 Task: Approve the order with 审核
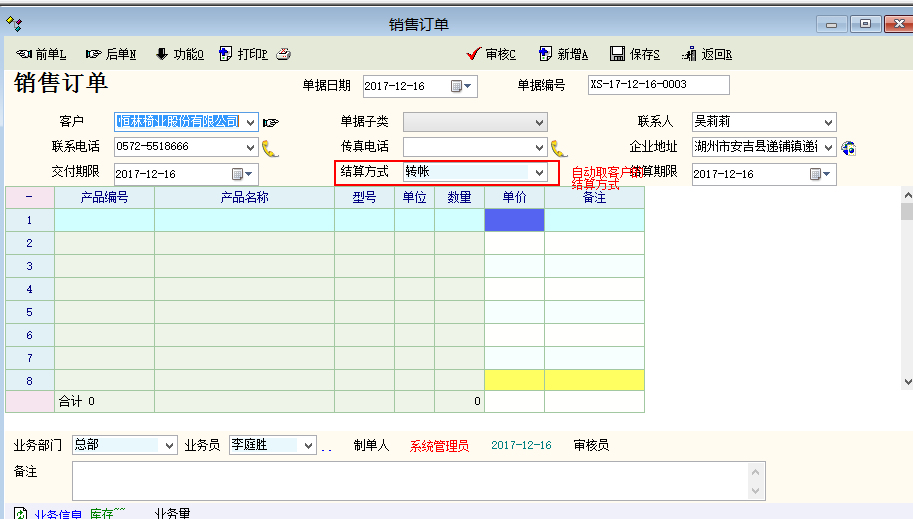[491, 54]
